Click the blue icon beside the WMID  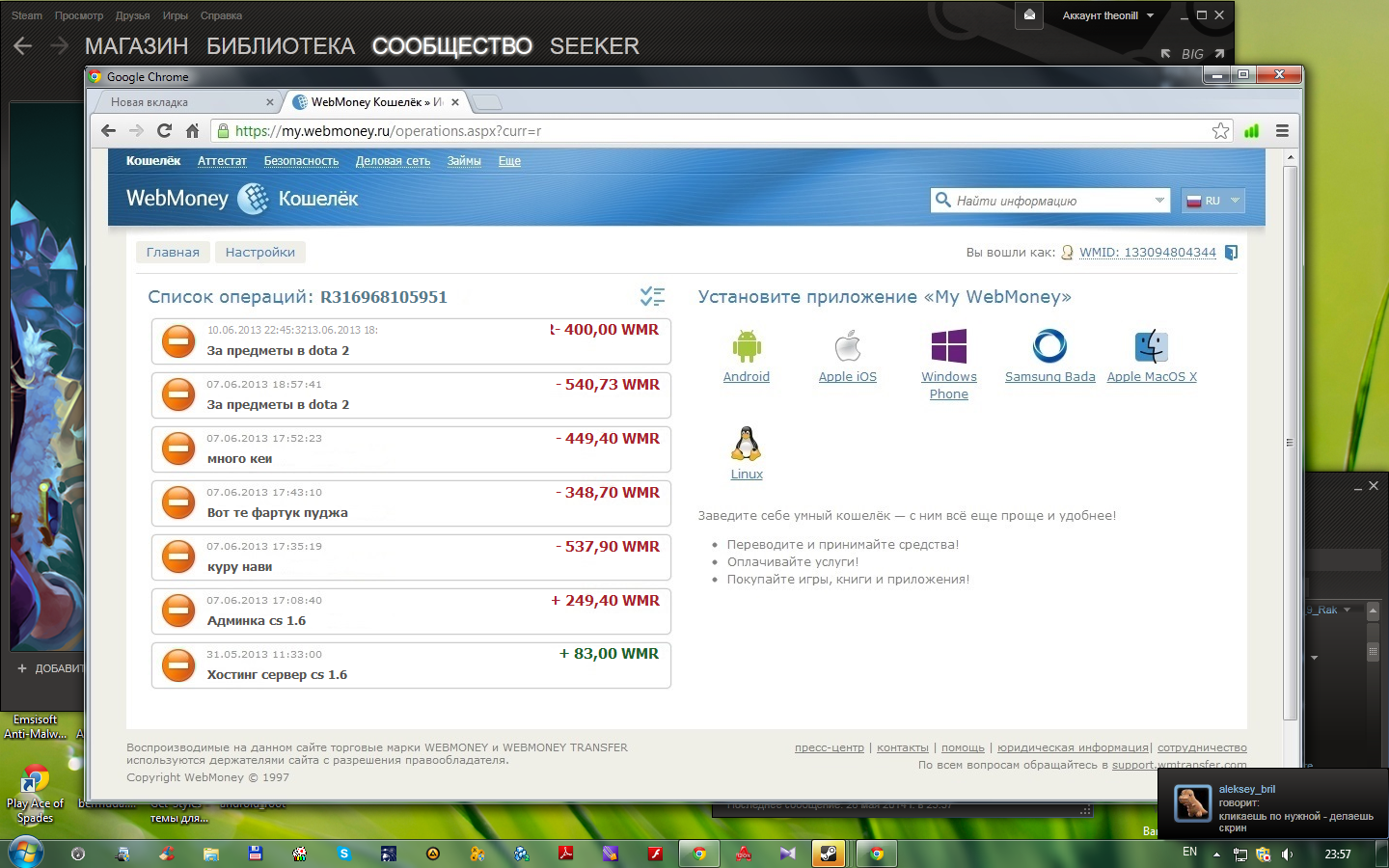pyautogui.click(x=1231, y=253)
